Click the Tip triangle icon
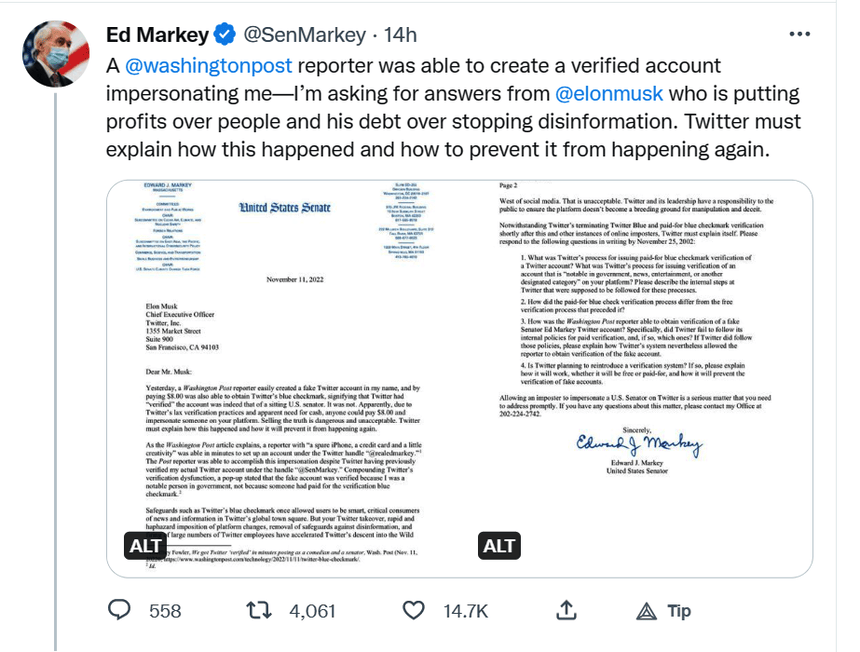860x652 pixels. pos(647,611)
